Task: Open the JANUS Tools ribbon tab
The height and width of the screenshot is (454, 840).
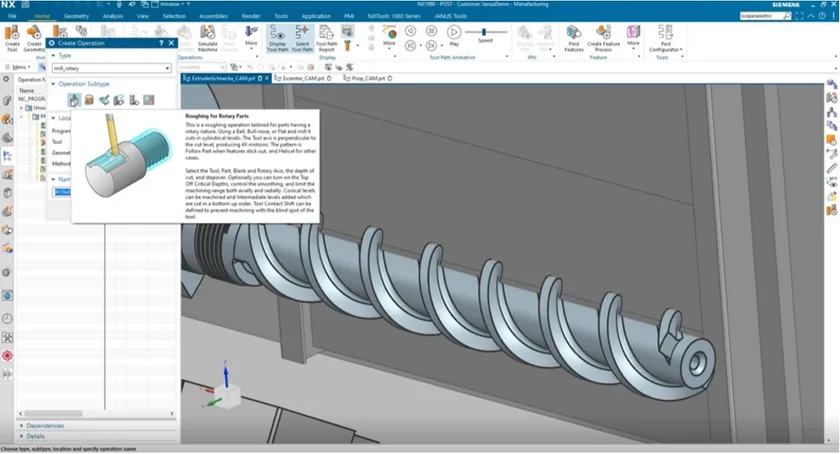Action: coord(451,16)
